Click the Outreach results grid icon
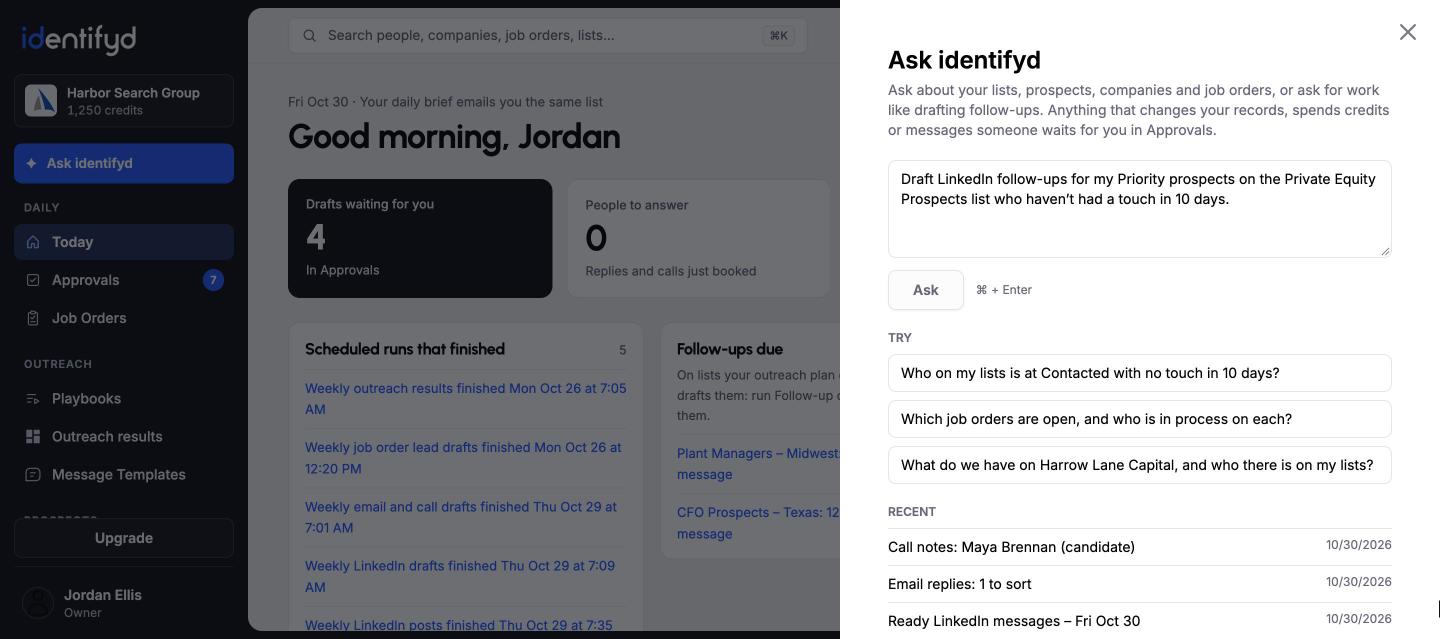This screenshot has width=1440, height=639. (x=33, y=436)
